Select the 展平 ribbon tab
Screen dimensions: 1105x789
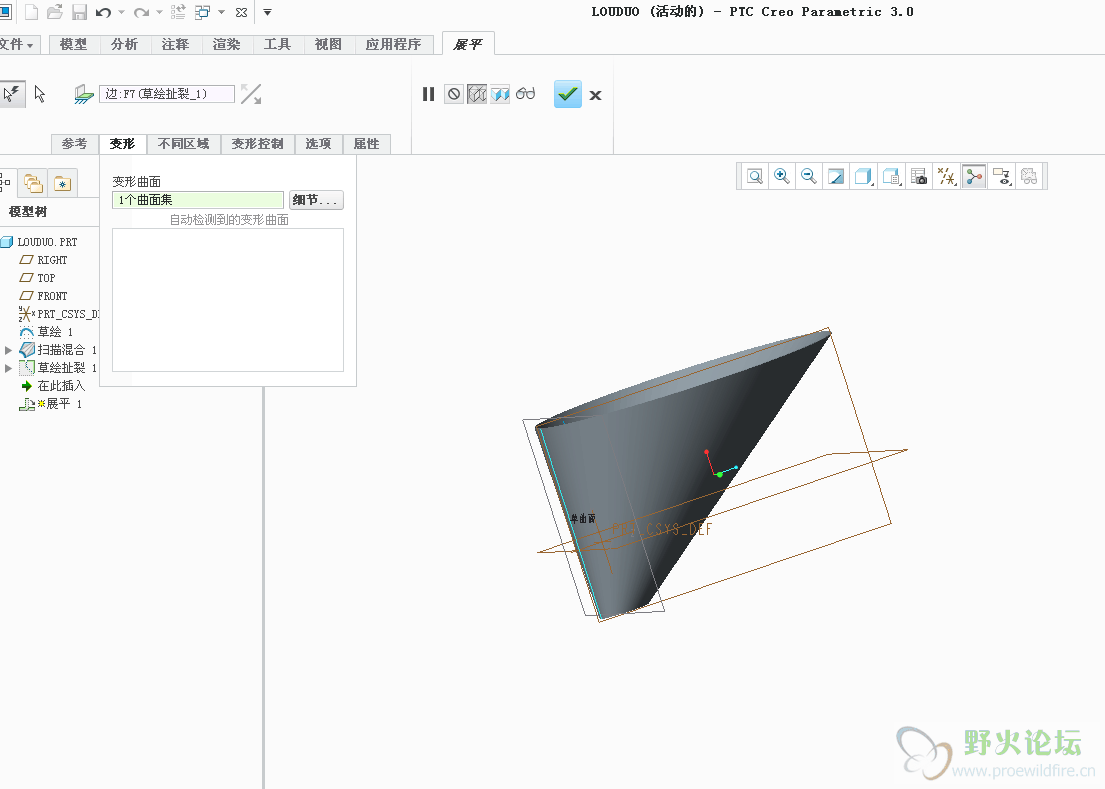[468, 44]
